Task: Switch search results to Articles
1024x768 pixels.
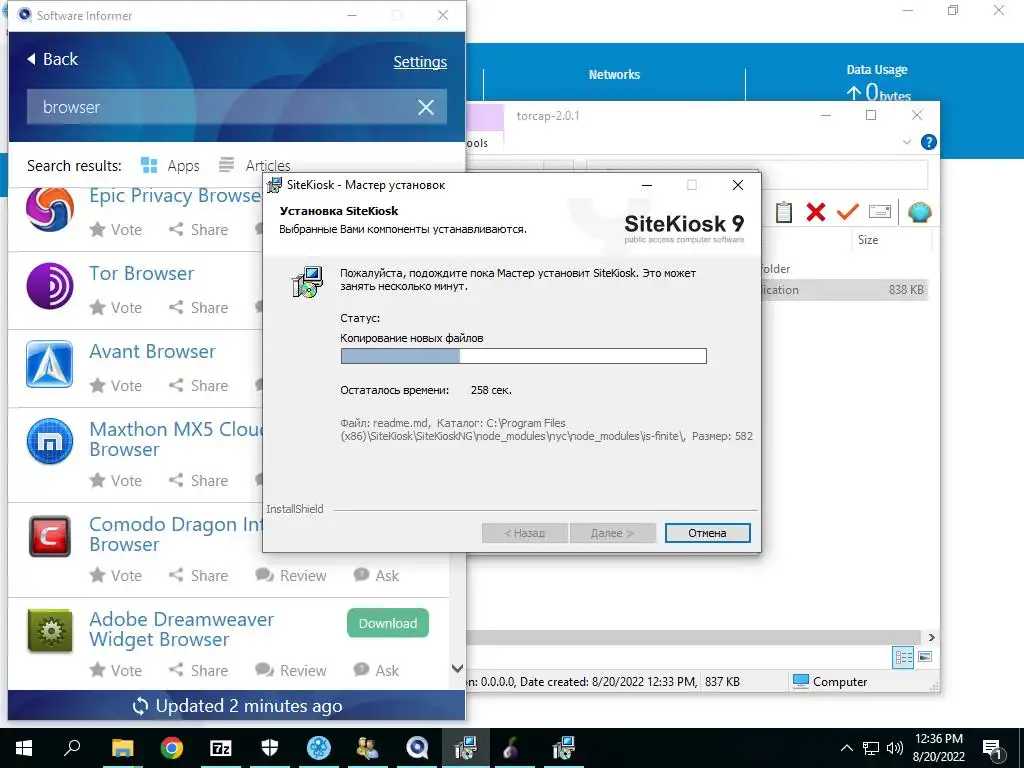Action: (x=255, y=166)
